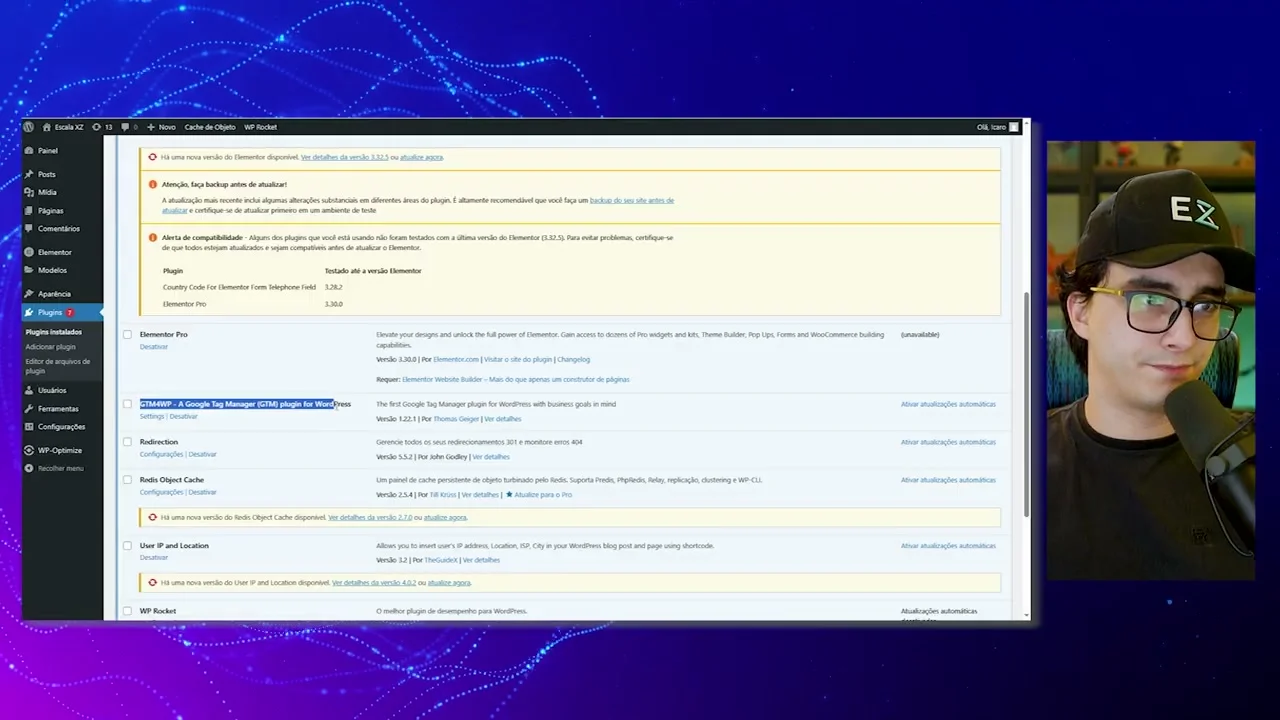Viewport: 1280px width, 720px height.
Task: Click Elementor.com author link
Action: point(456,359)
